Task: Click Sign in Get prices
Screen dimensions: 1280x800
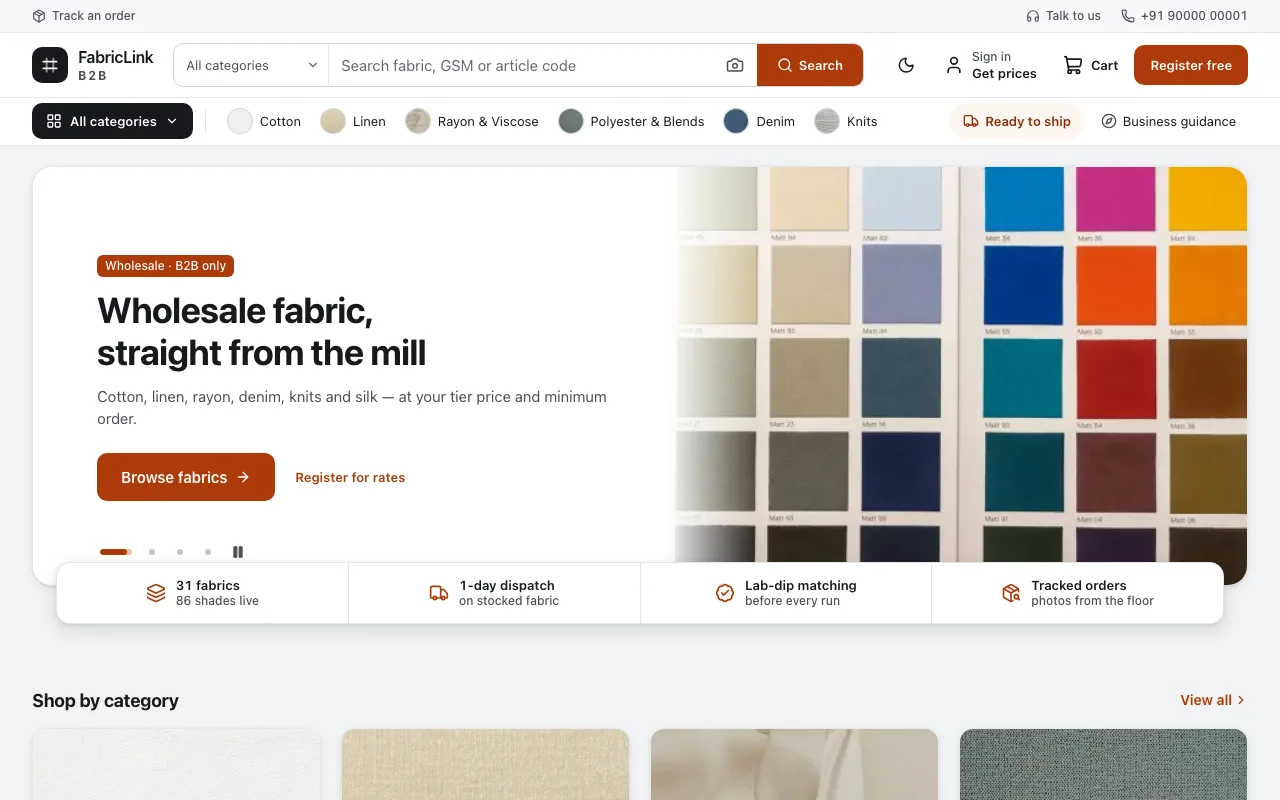Action: [991, 65]
